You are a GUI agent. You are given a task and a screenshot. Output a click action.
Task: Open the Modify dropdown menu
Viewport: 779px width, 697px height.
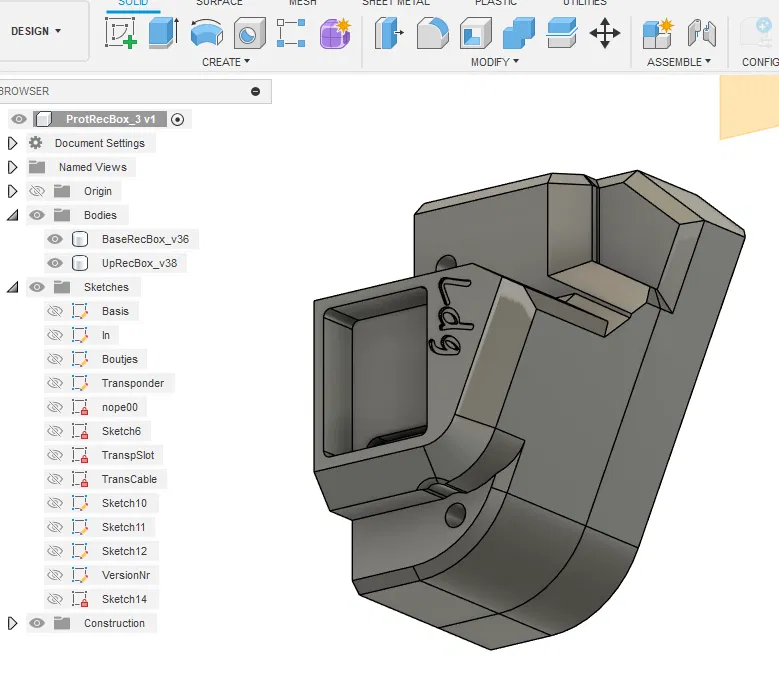495,62
